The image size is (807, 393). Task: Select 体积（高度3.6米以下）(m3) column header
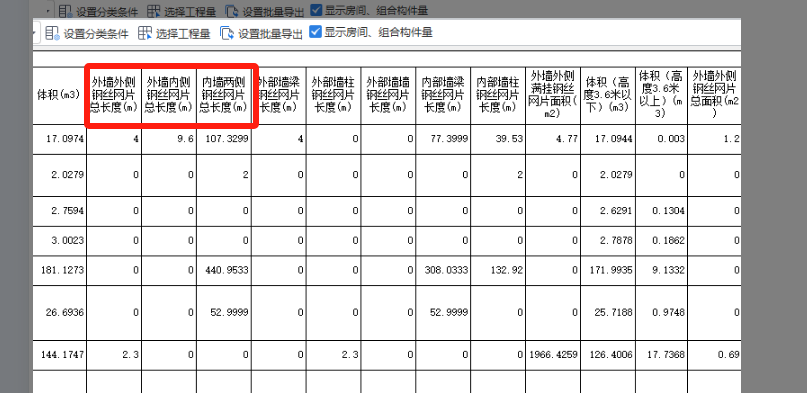click(608, 95)
